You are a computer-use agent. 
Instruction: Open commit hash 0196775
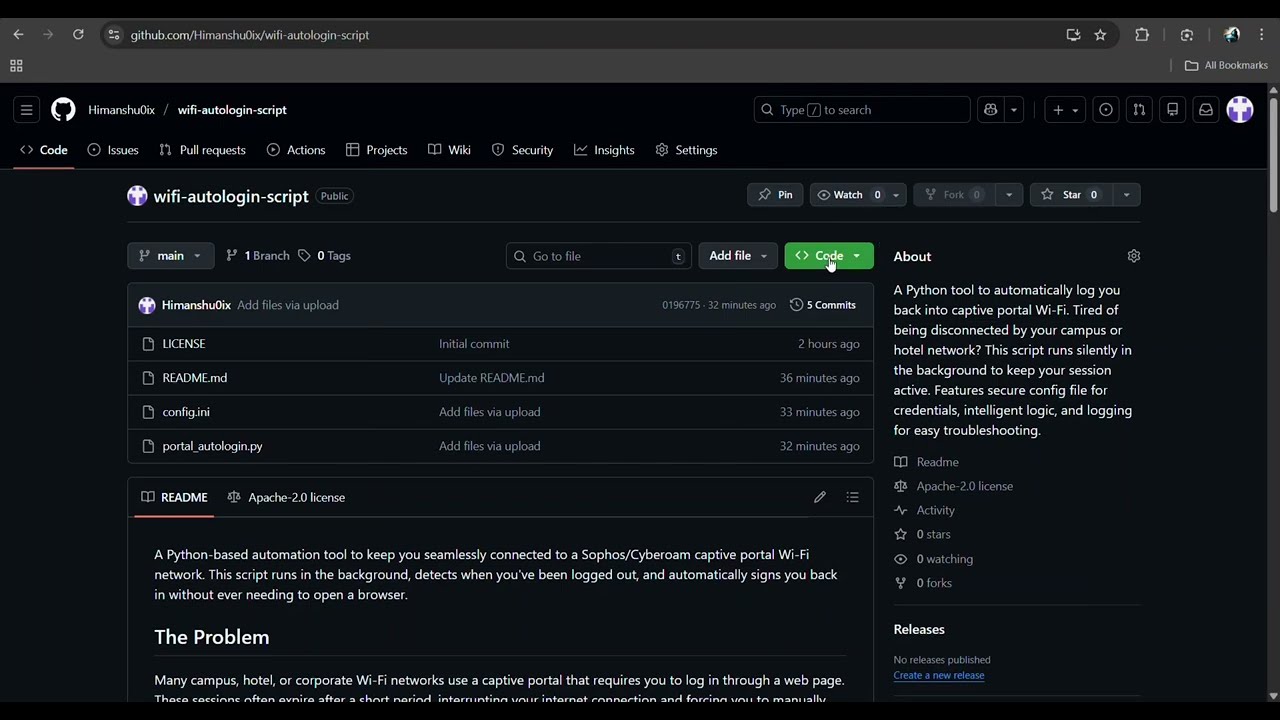[681, 305]
